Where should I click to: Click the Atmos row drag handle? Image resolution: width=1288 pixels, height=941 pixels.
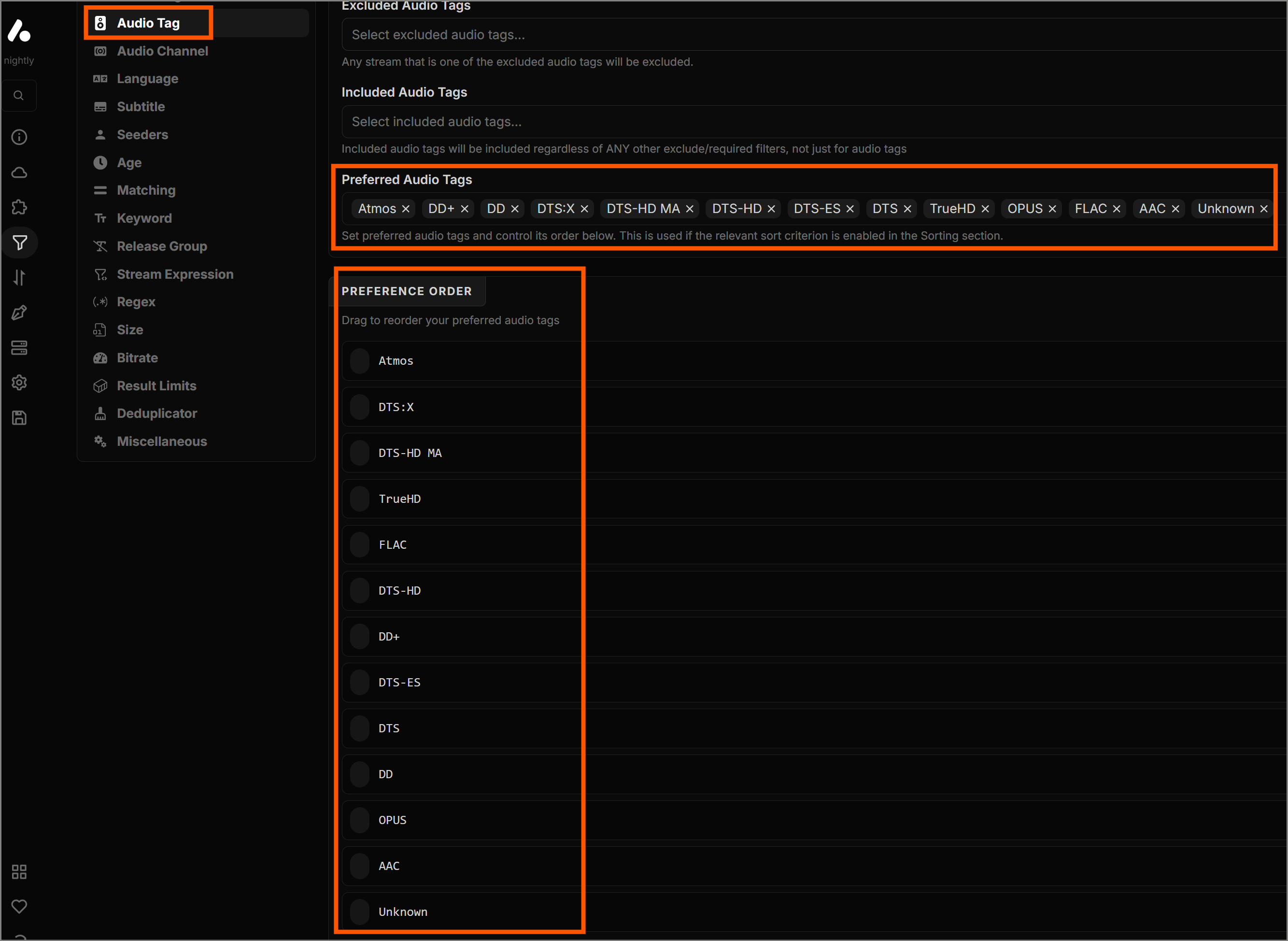[x=360, y=361]
